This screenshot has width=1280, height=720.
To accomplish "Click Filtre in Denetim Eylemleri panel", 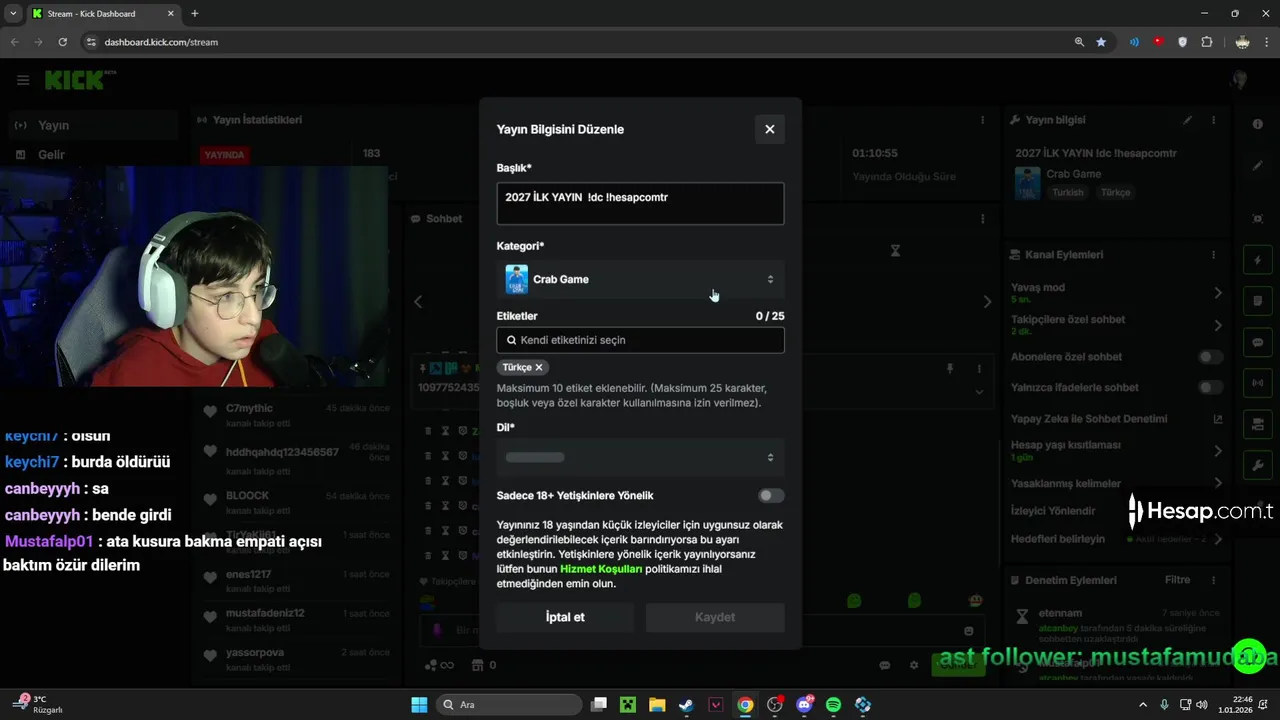I will (1177, 580).
